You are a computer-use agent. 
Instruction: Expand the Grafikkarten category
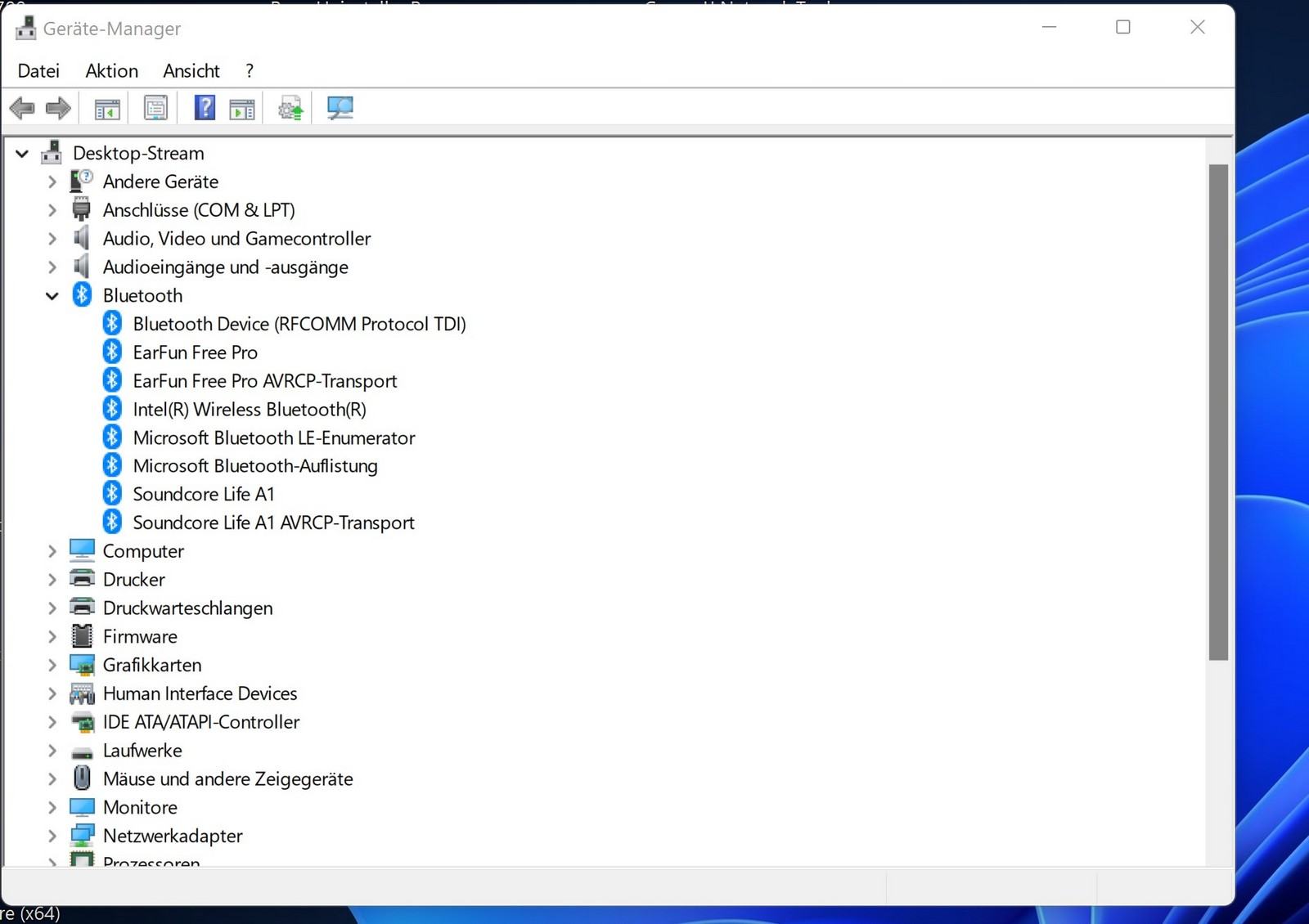point(52,665)
